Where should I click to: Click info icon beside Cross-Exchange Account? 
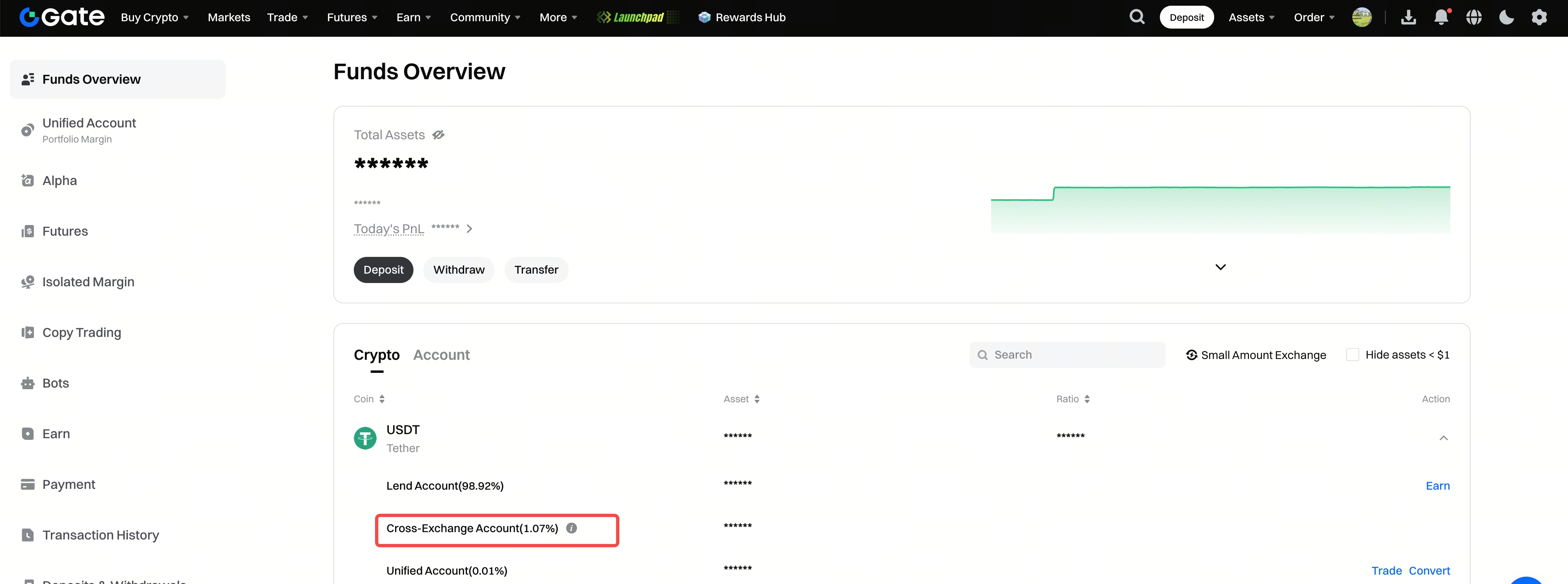point(571,528)
